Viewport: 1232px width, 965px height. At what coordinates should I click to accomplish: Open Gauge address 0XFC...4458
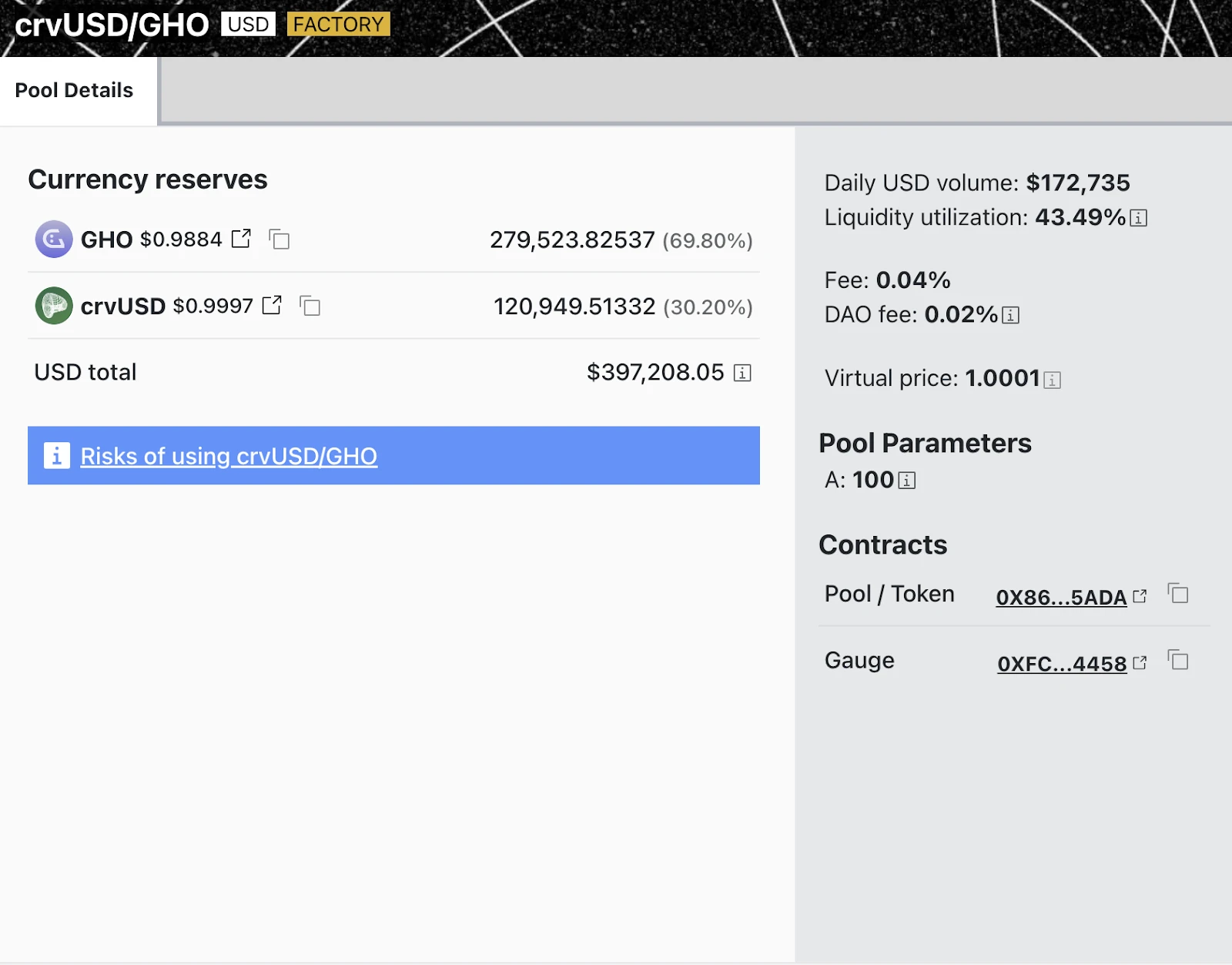[1062, 663]
